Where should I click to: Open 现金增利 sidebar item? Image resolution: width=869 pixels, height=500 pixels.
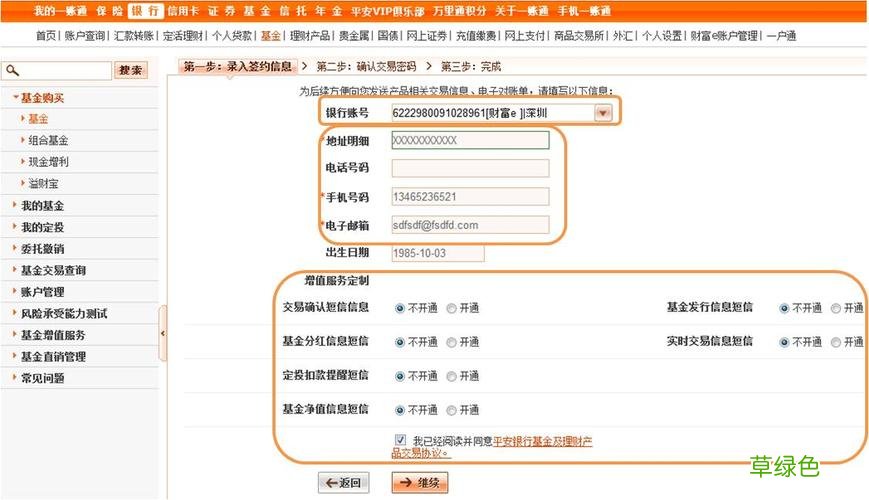click(x=48, y=162)
